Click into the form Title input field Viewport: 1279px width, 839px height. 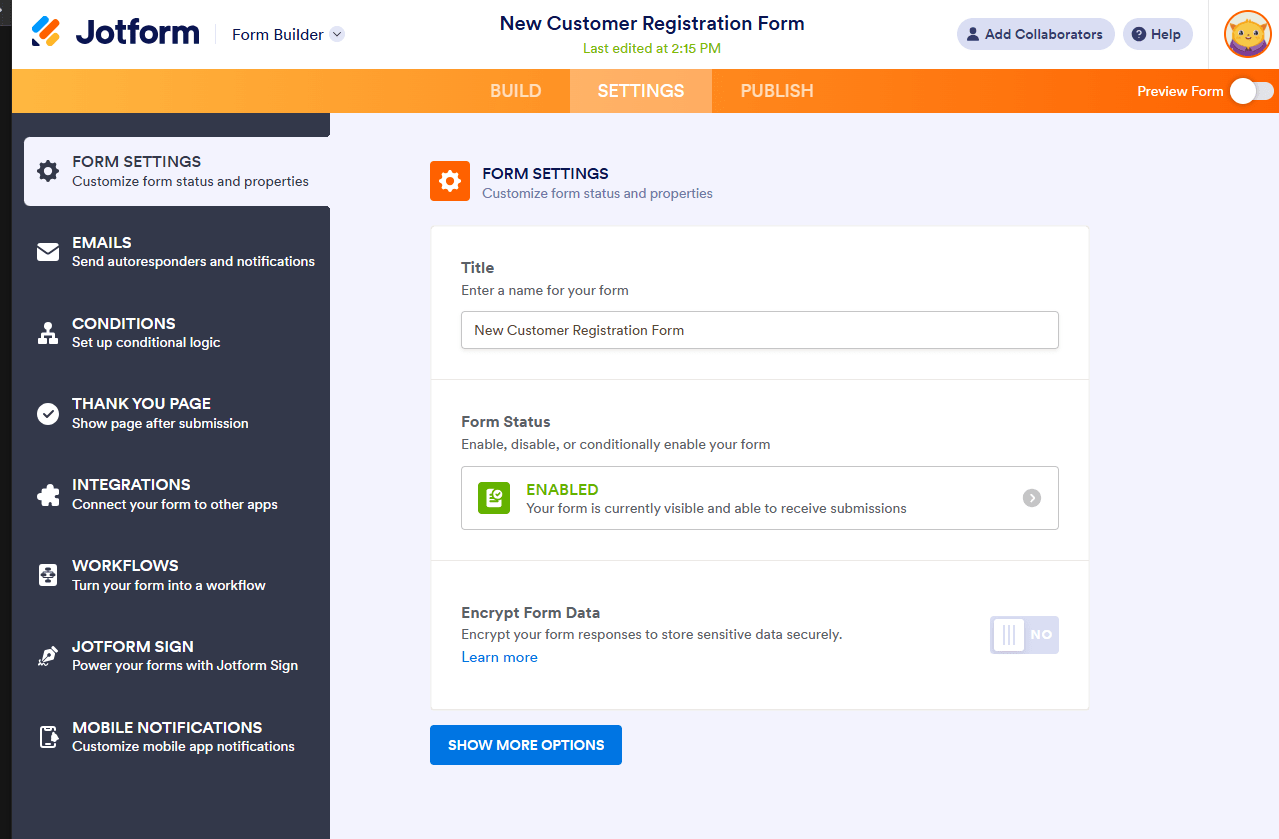coord(759,330)
